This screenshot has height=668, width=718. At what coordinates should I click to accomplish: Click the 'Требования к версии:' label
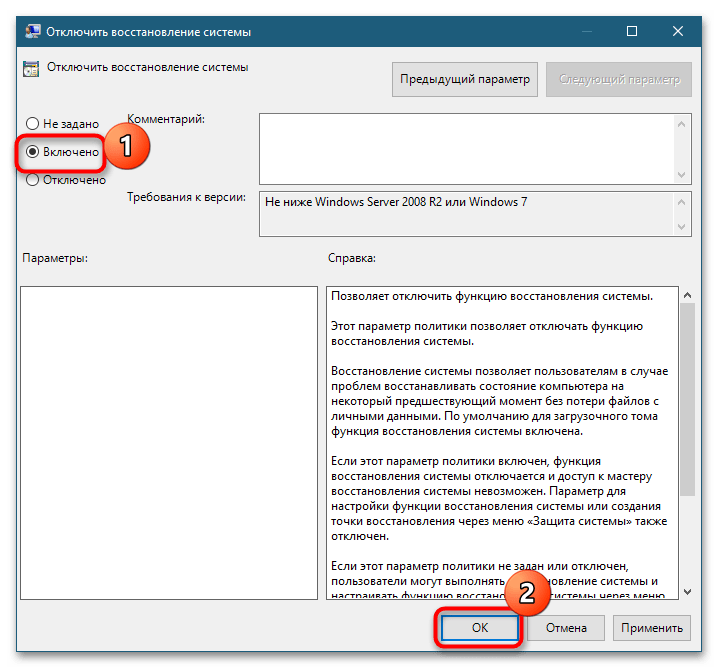coord(186,197)
